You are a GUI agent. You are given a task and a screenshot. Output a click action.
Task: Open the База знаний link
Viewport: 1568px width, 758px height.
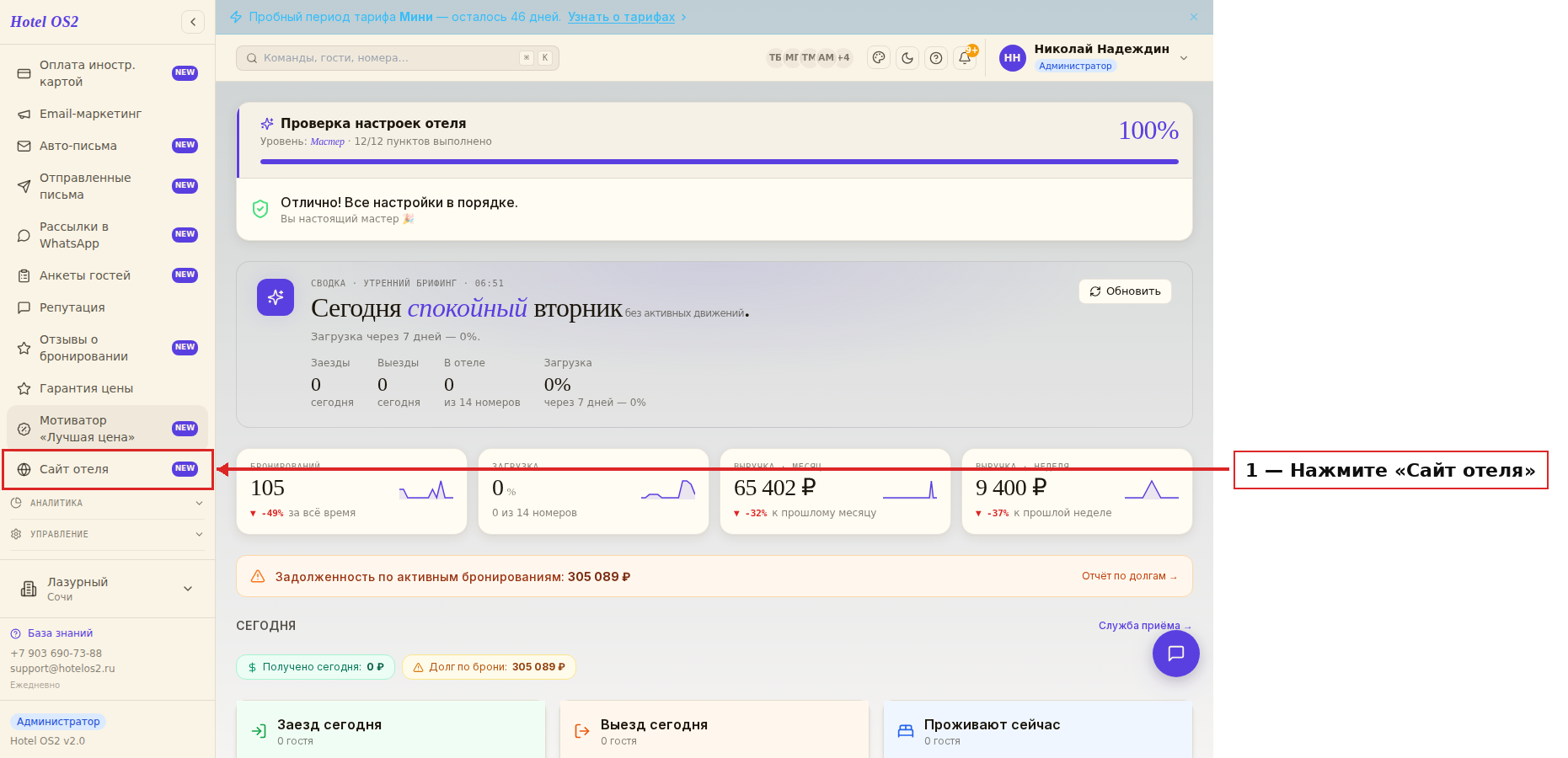(x=60, y=633)
